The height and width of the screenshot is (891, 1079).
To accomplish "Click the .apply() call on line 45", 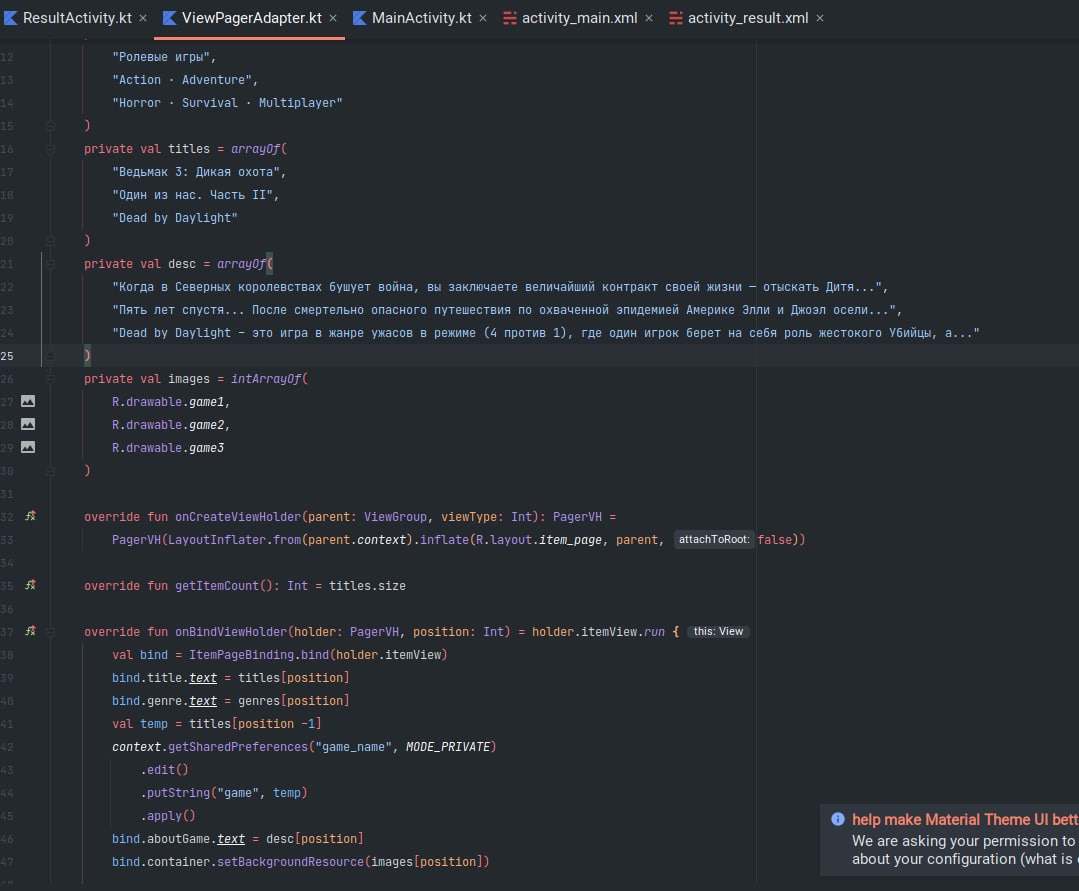I will coord(168,816).
